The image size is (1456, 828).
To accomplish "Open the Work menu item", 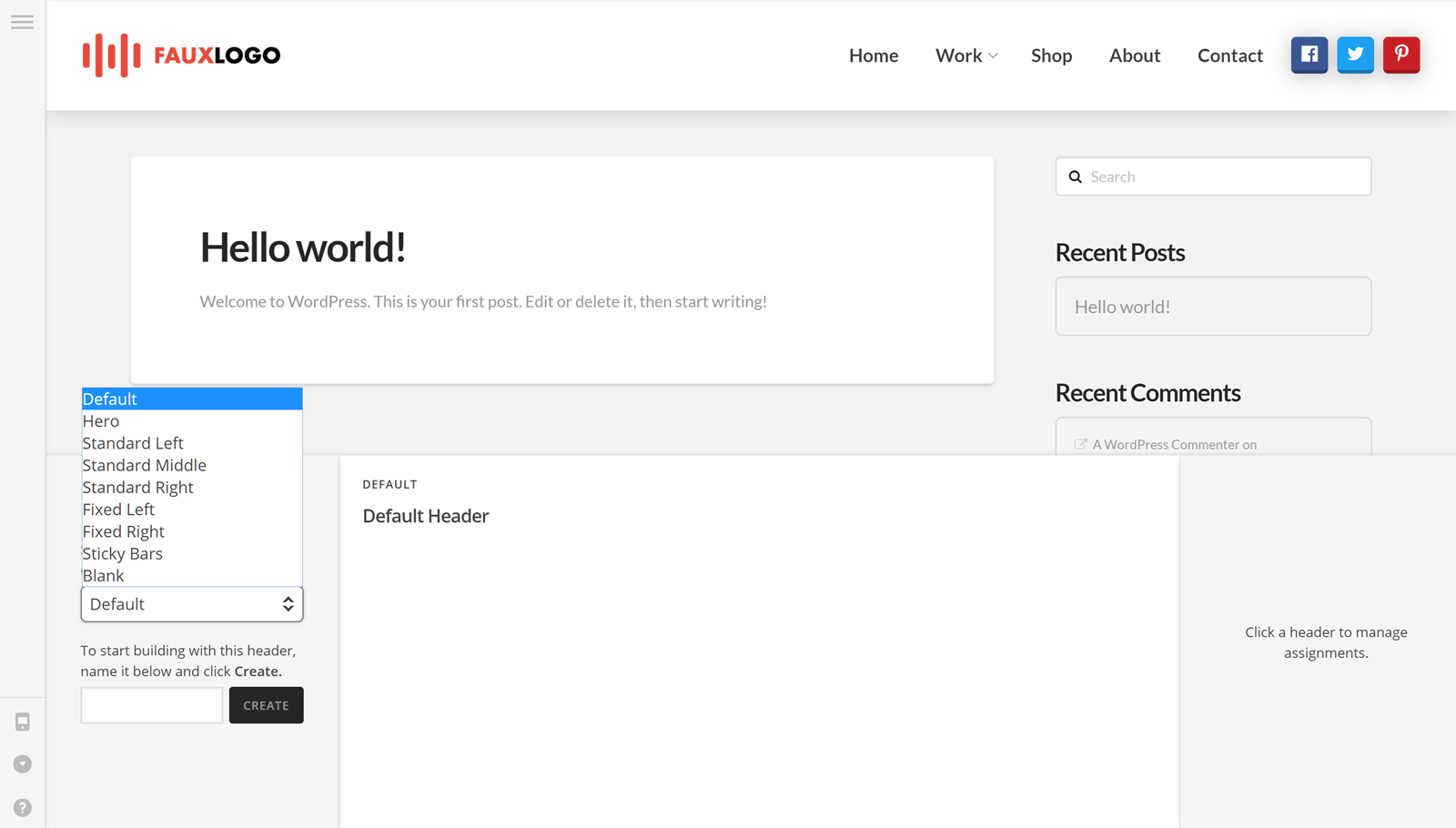I will coord(958,56).
